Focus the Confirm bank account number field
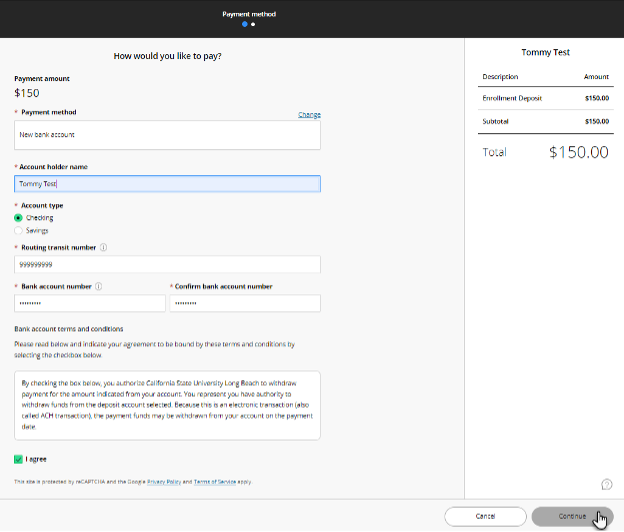The width and height of the screenshot is (624, 532). 245,304
